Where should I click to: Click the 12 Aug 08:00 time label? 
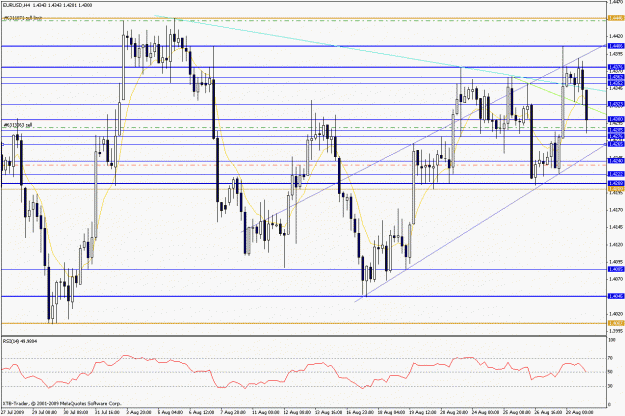(x=297, y=412)
